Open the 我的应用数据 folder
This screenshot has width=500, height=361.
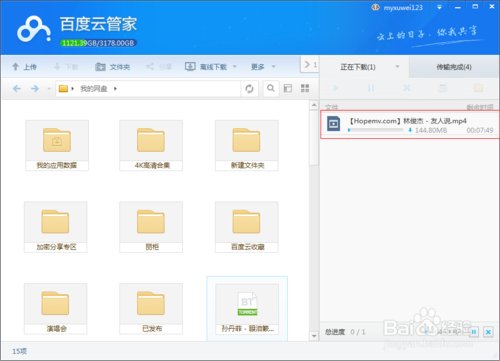point(57,145)
